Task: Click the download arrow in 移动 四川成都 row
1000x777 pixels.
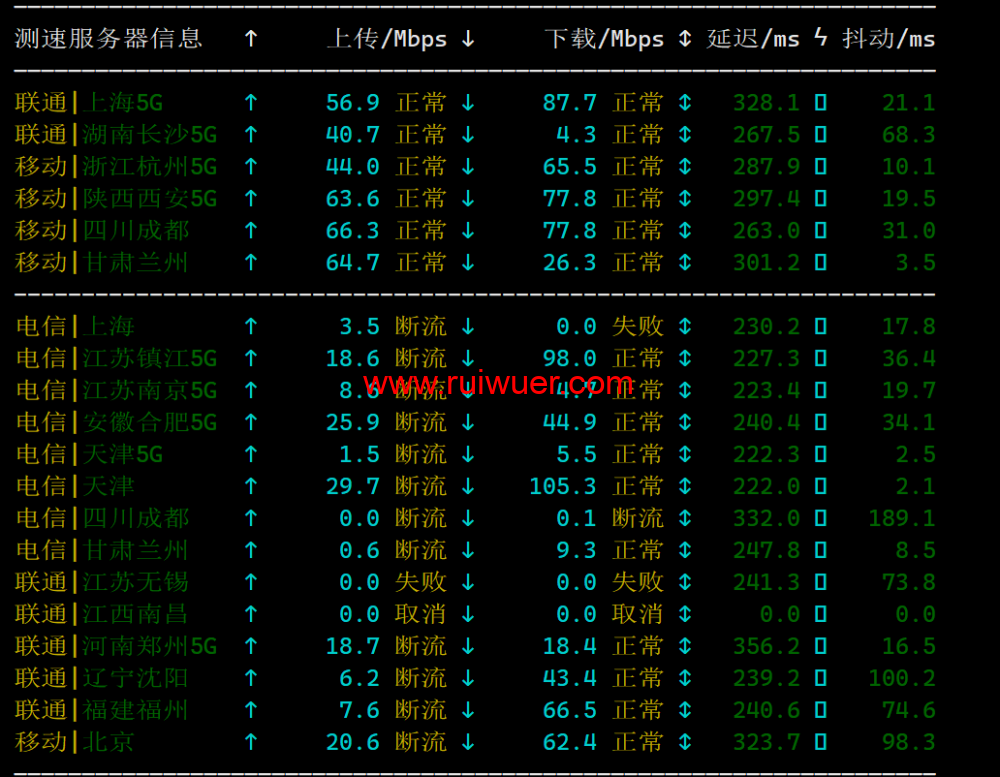Action: 467,231
